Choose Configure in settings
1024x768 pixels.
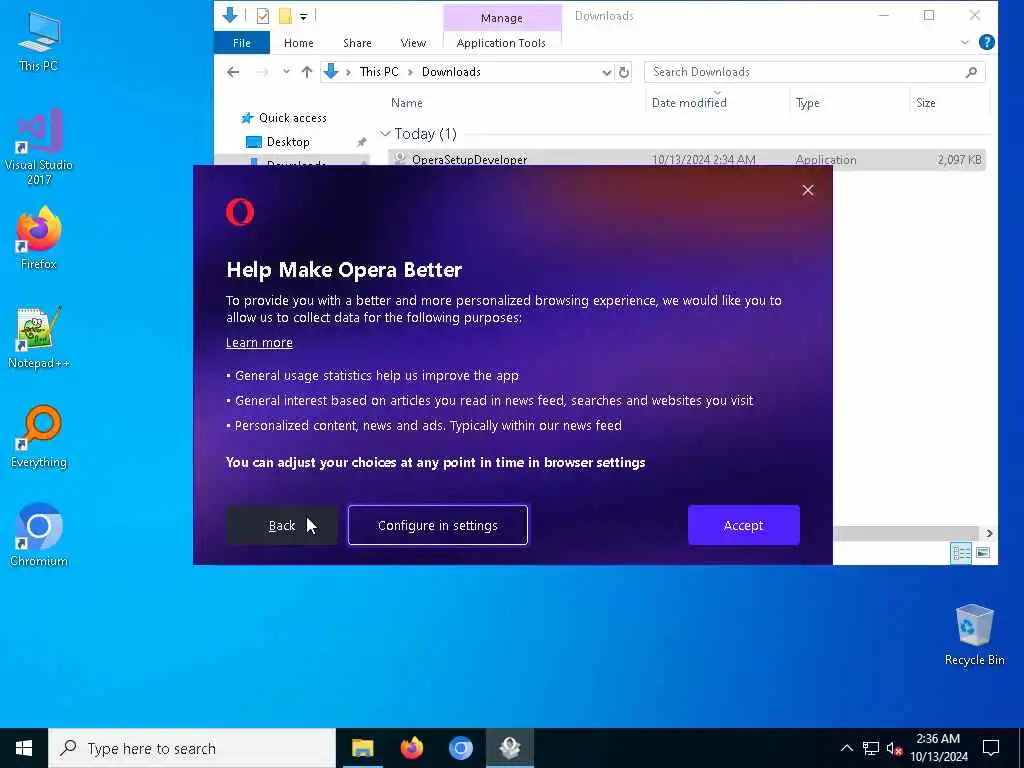point(438,525)
